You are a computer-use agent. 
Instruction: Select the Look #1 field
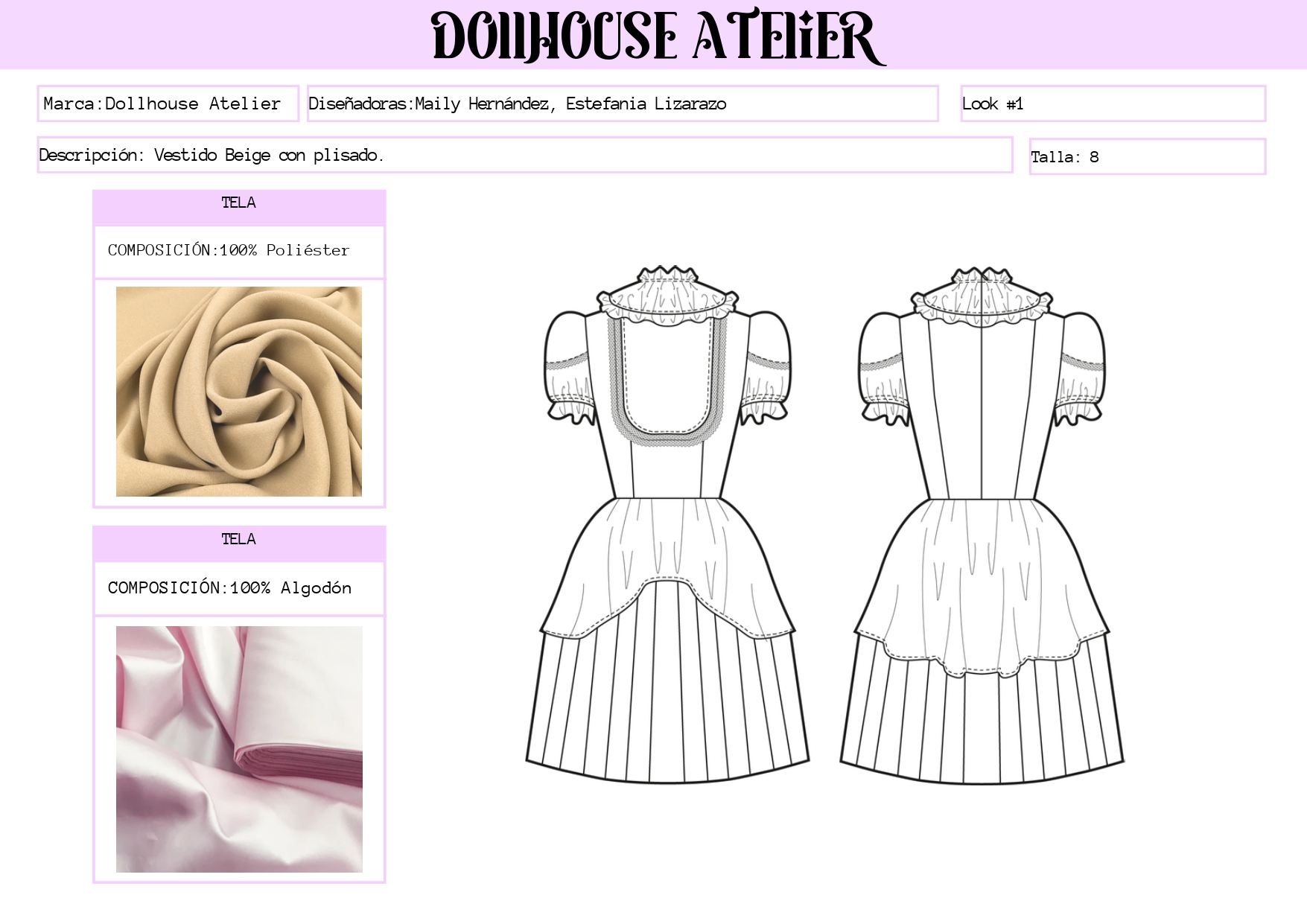1113,103
